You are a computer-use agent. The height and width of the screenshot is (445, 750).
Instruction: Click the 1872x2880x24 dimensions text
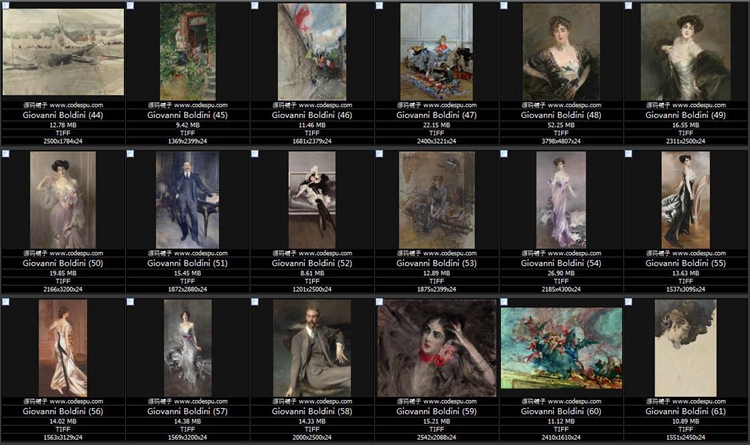tap(188, 289)
